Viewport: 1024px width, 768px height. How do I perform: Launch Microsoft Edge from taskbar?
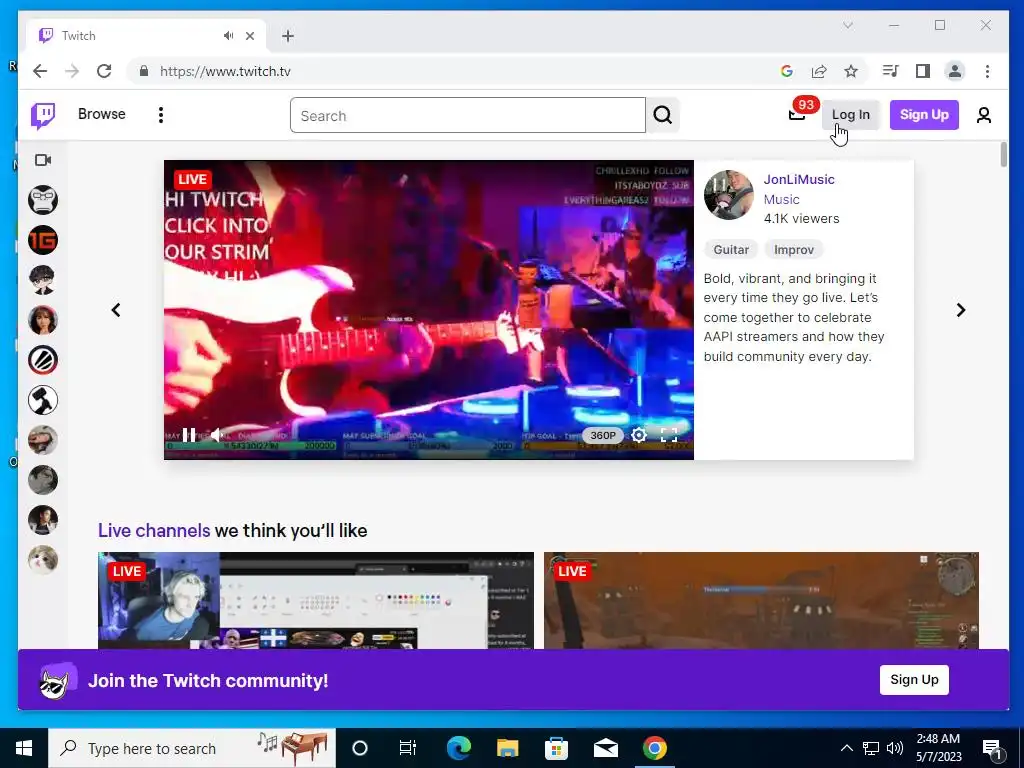pos(458,748)
